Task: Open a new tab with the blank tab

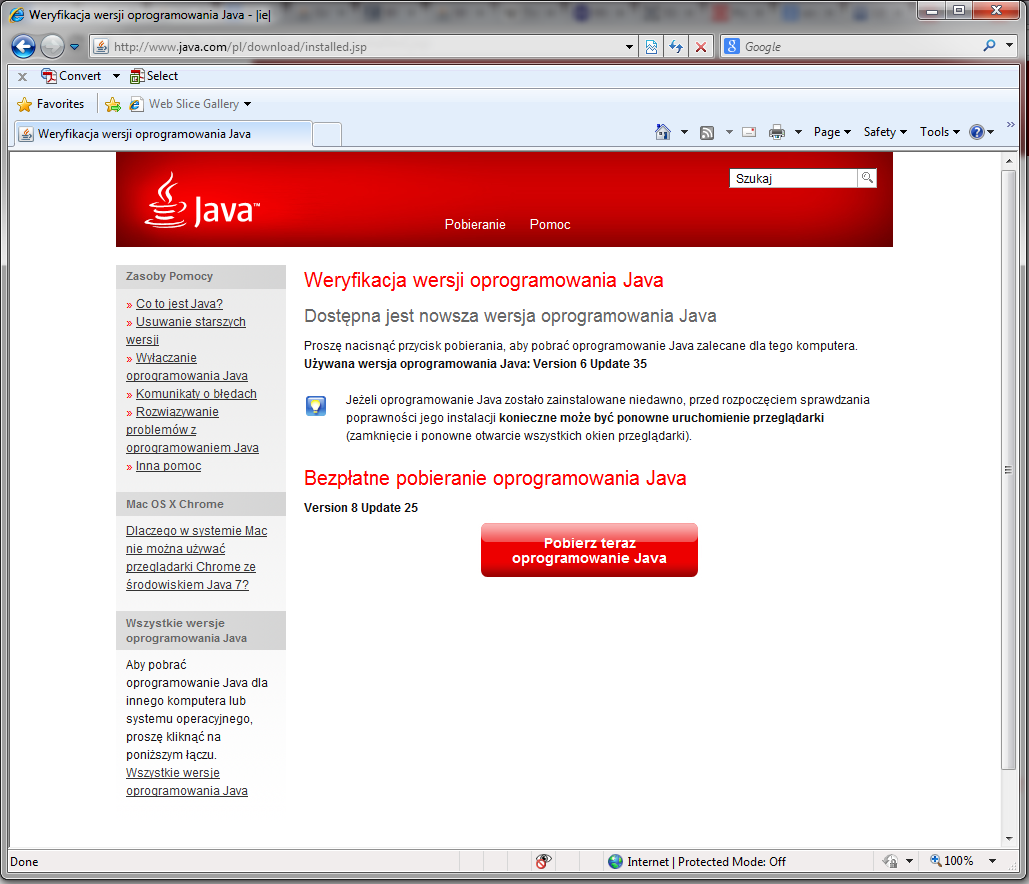Action: pos(327,135)
